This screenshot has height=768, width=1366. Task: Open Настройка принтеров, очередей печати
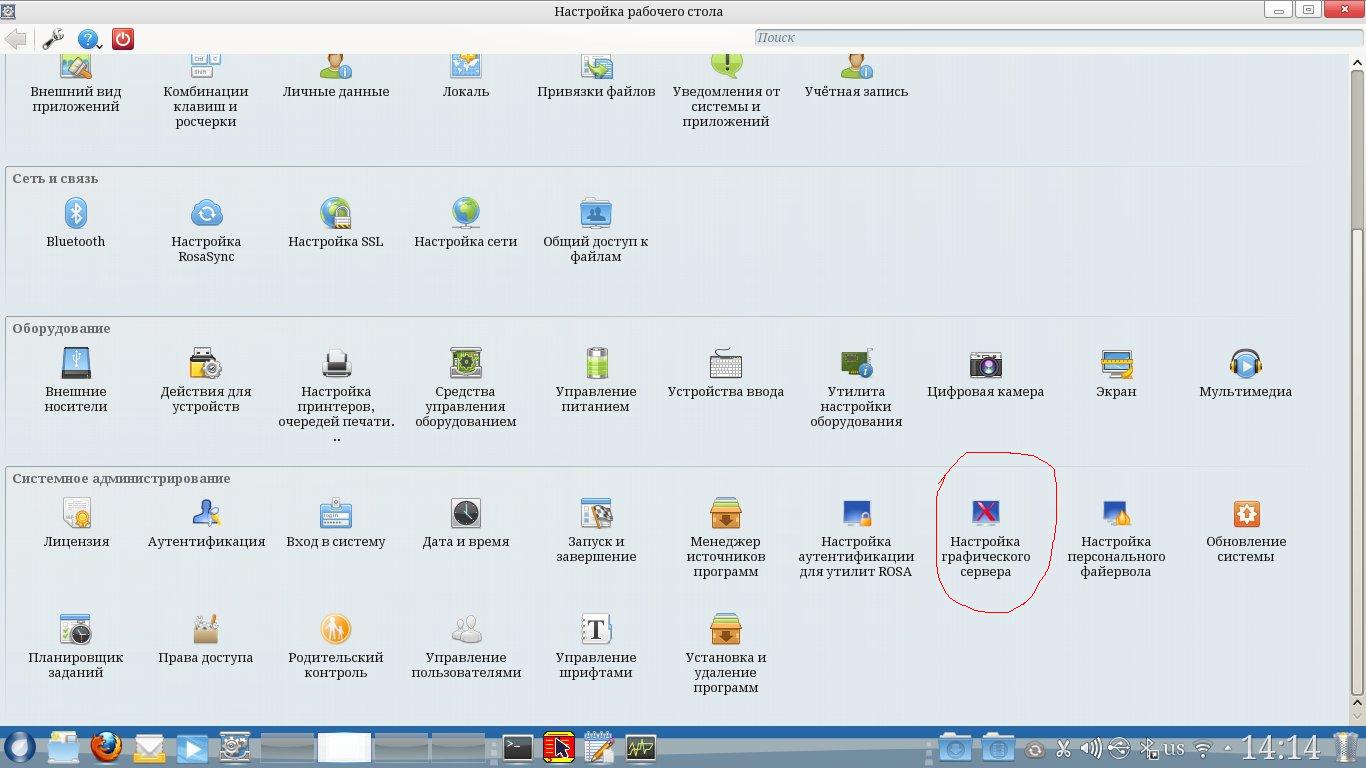click(x=336, y=395)
